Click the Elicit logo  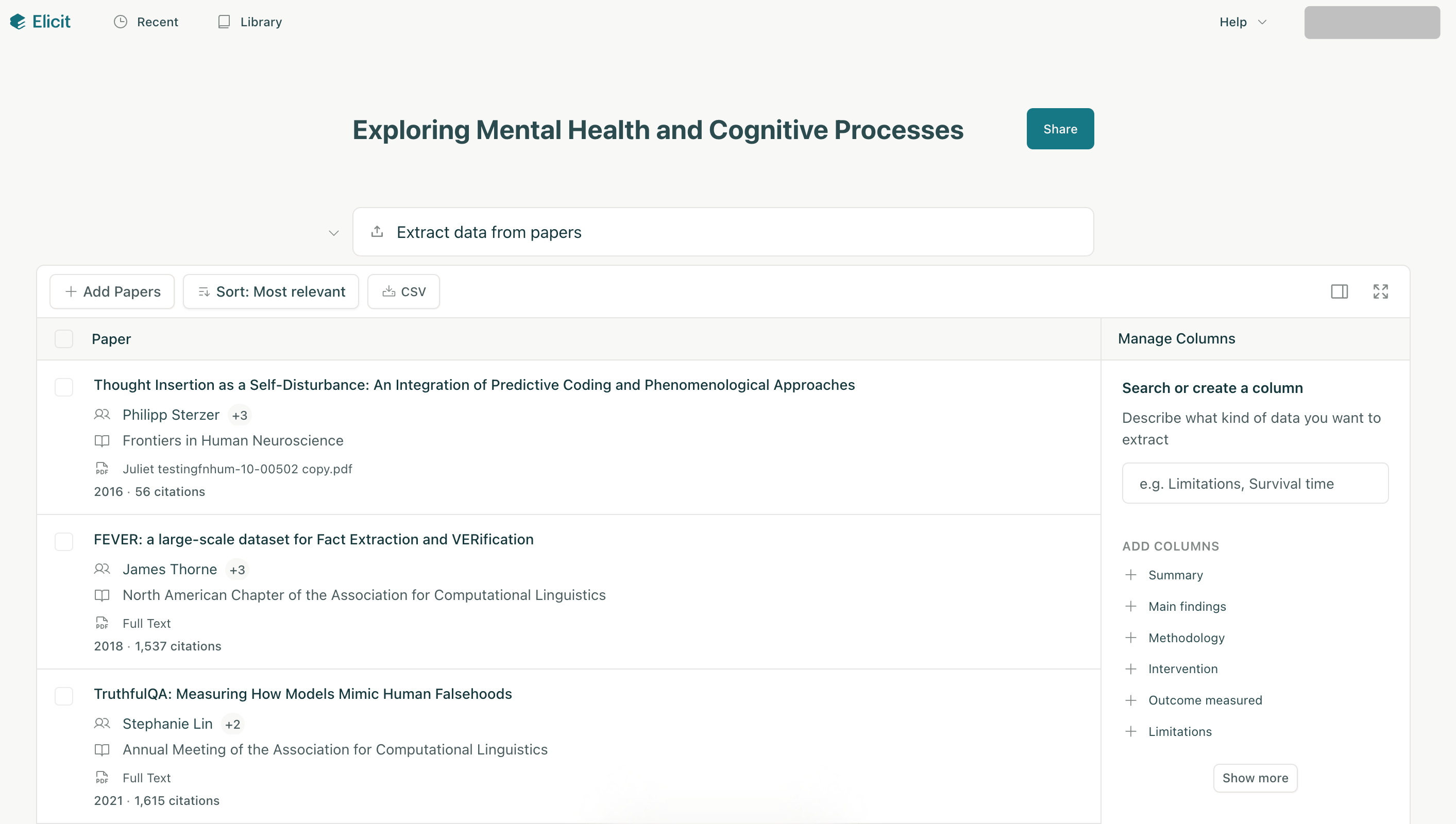(x=40, y=22)
